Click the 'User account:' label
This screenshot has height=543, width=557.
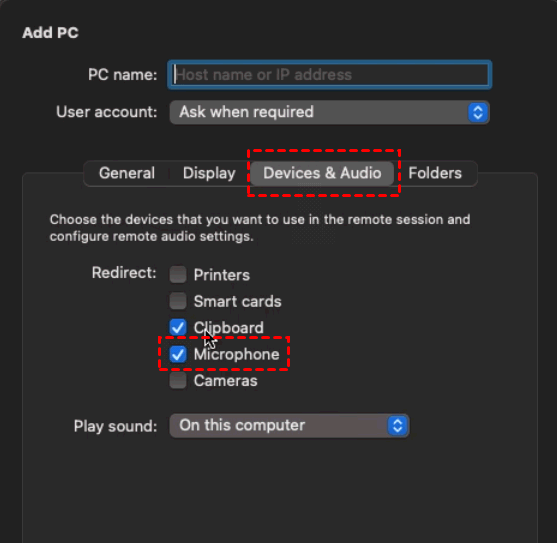(x=107, y=112)
